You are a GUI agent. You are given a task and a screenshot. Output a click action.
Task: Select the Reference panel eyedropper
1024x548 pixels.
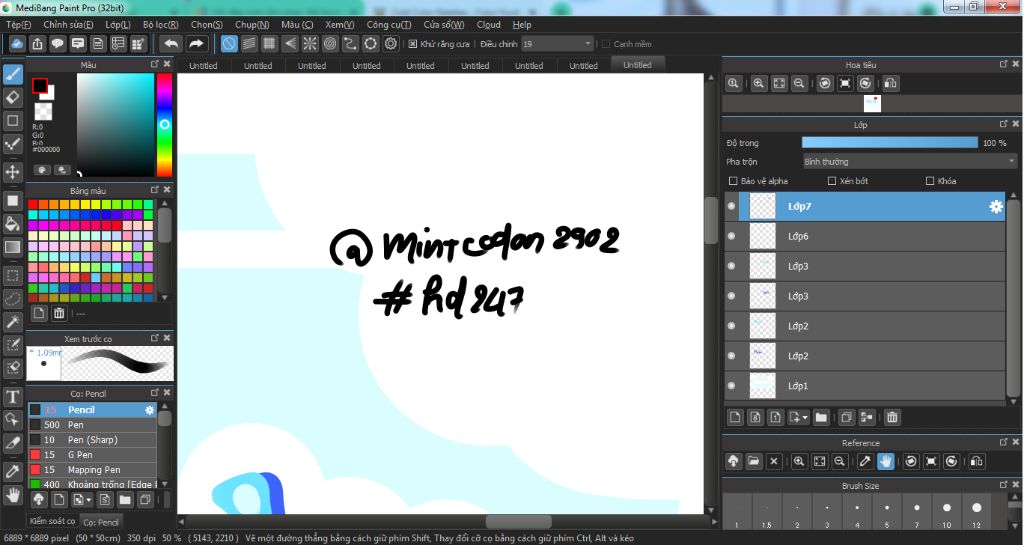865,461
